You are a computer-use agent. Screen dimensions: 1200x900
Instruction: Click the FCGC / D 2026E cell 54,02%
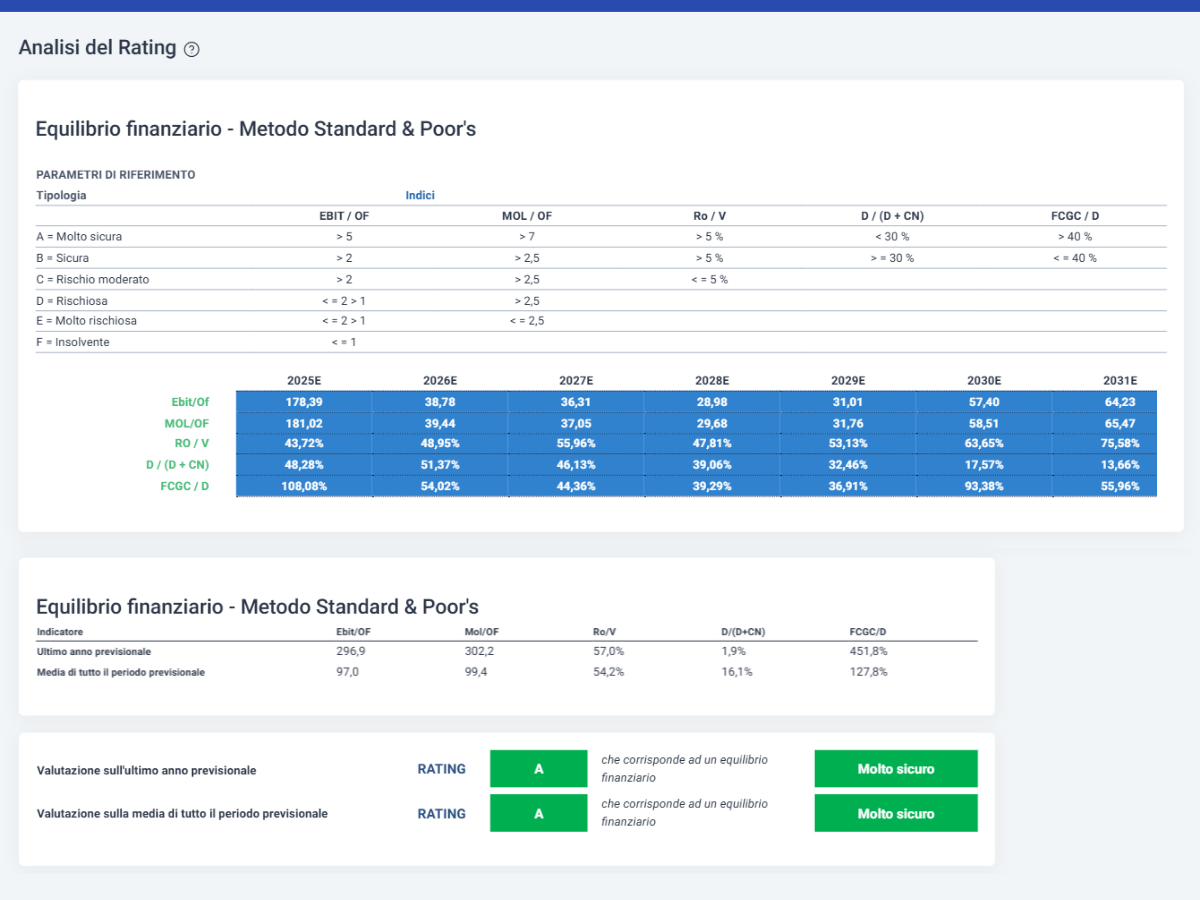tap(440, 486)
